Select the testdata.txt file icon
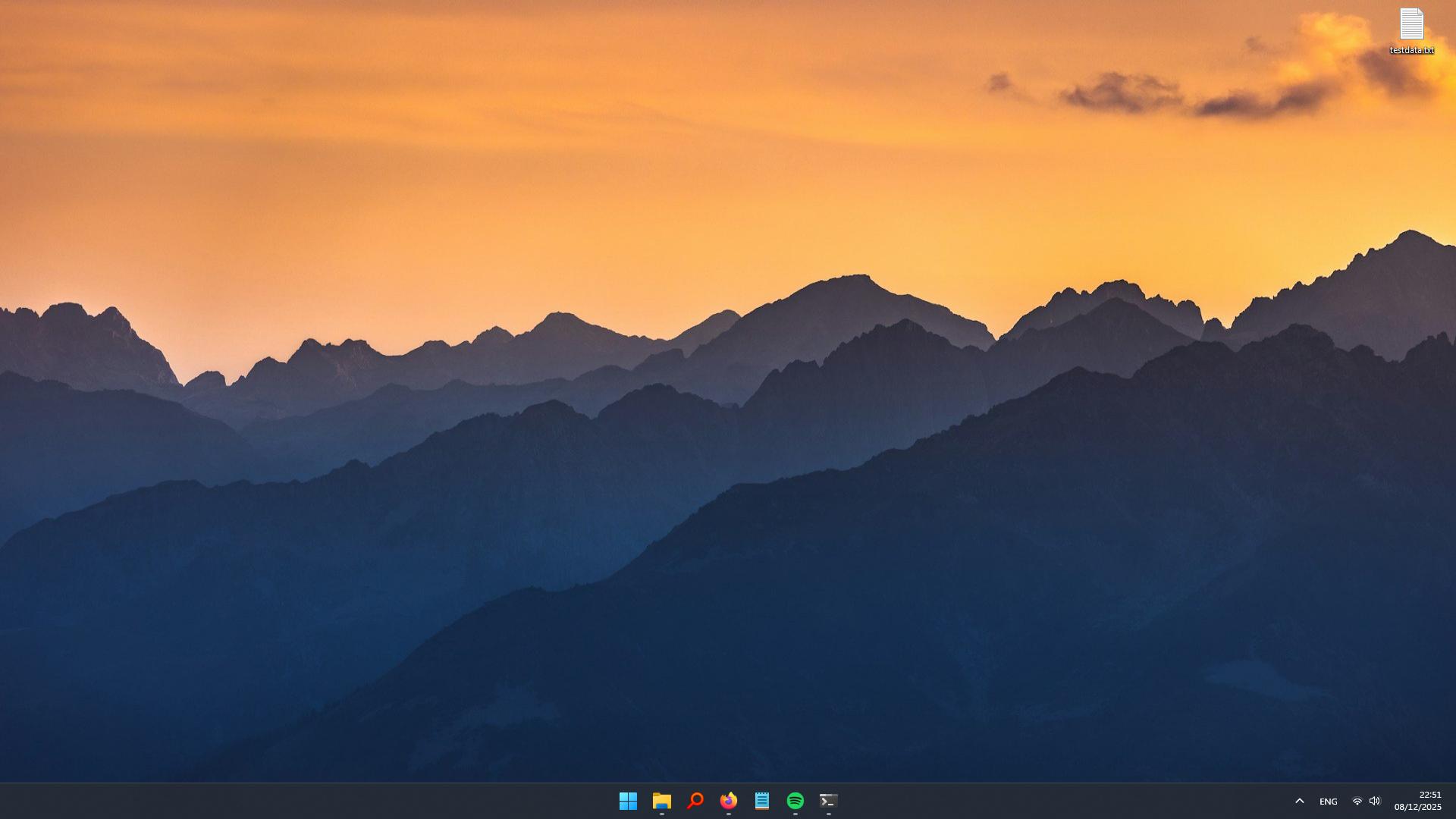Screen dimensions: 1456x819 click(1411, 24)
